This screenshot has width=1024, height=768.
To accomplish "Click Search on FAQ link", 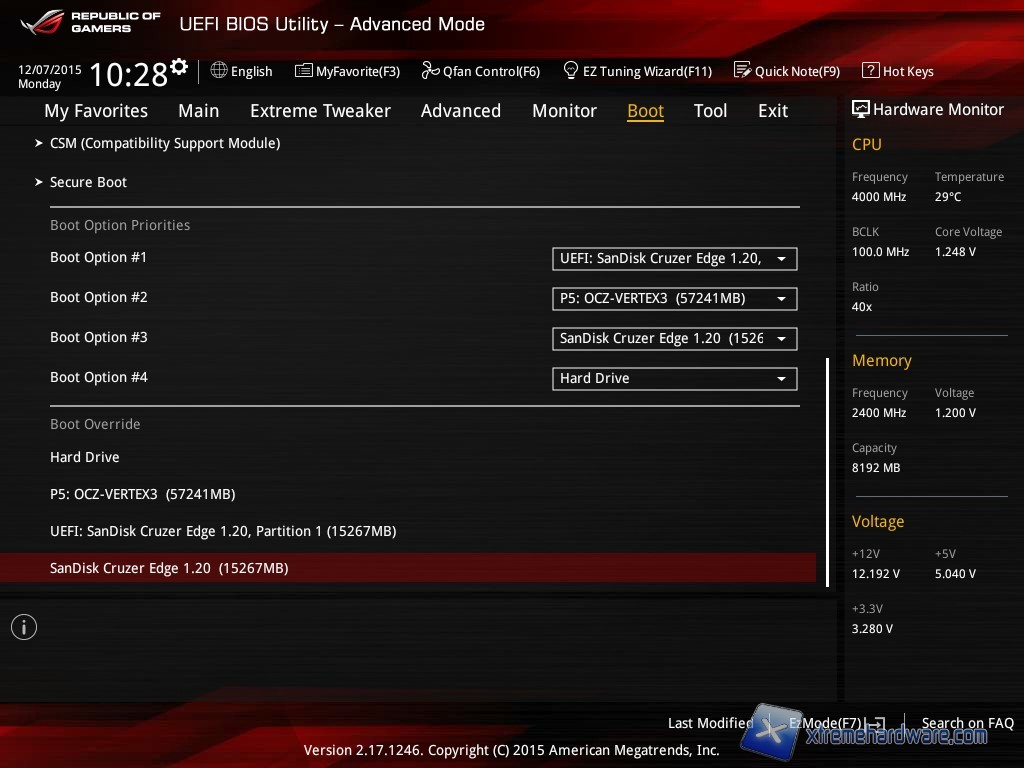I will click(967, 723).
